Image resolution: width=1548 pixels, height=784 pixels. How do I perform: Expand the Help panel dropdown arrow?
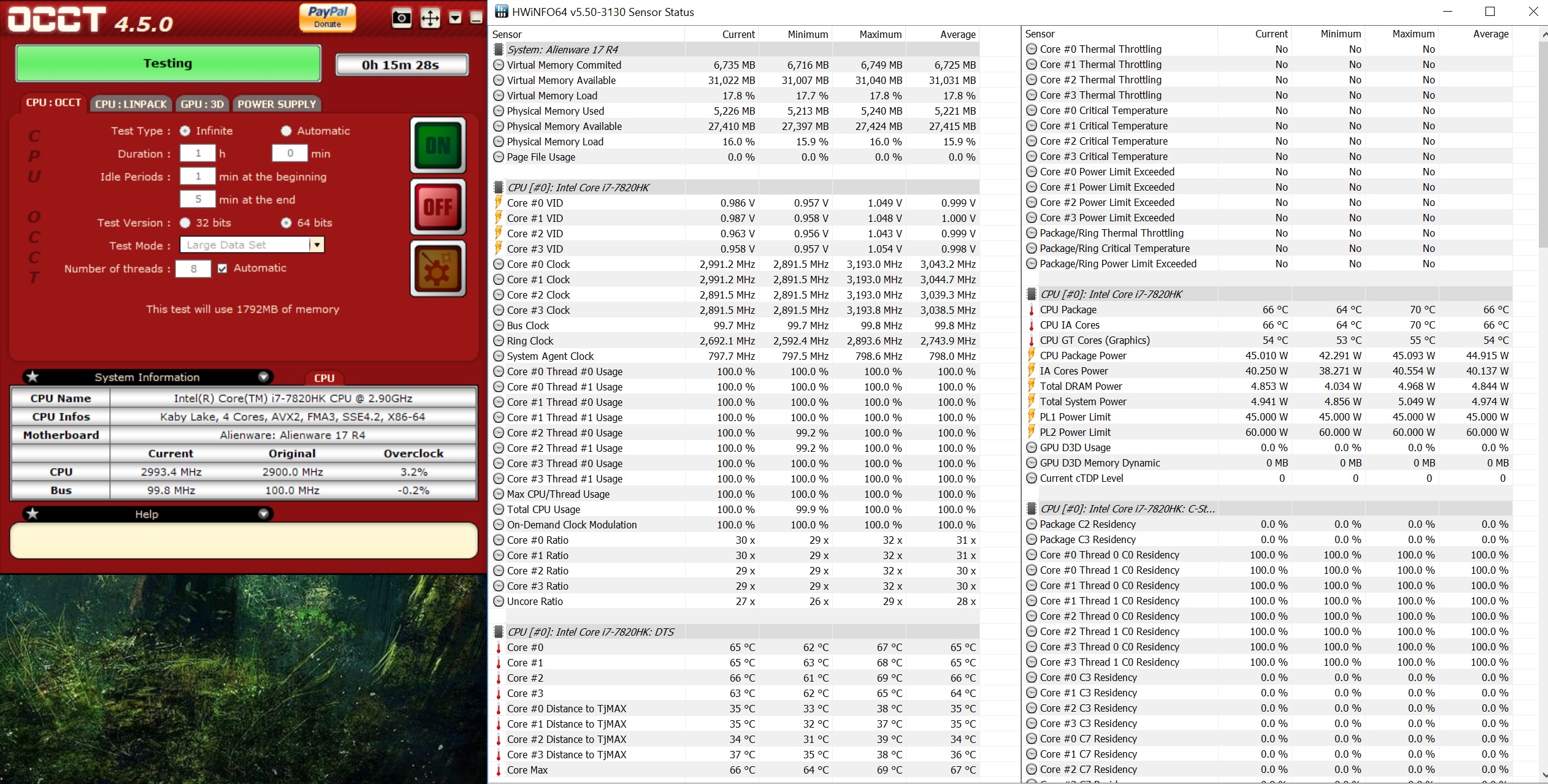point(263,514)
